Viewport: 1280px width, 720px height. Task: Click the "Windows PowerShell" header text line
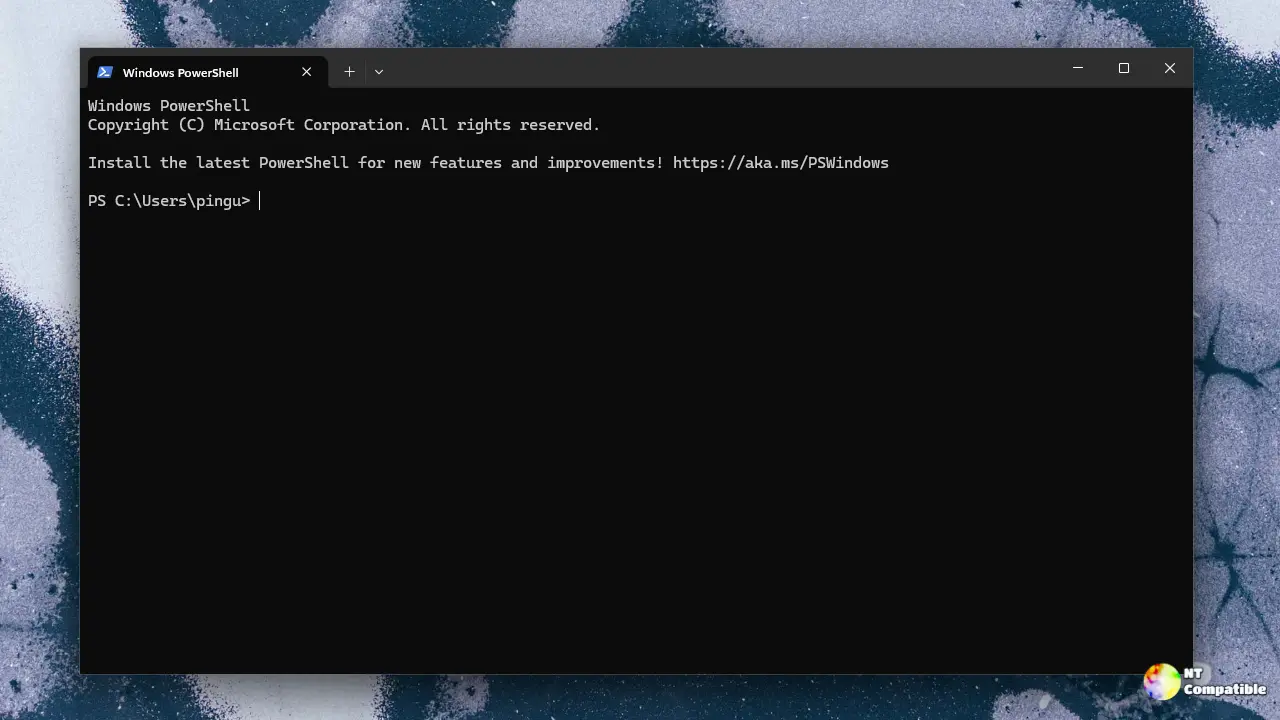pyautogui.click(x=169, y=106)
